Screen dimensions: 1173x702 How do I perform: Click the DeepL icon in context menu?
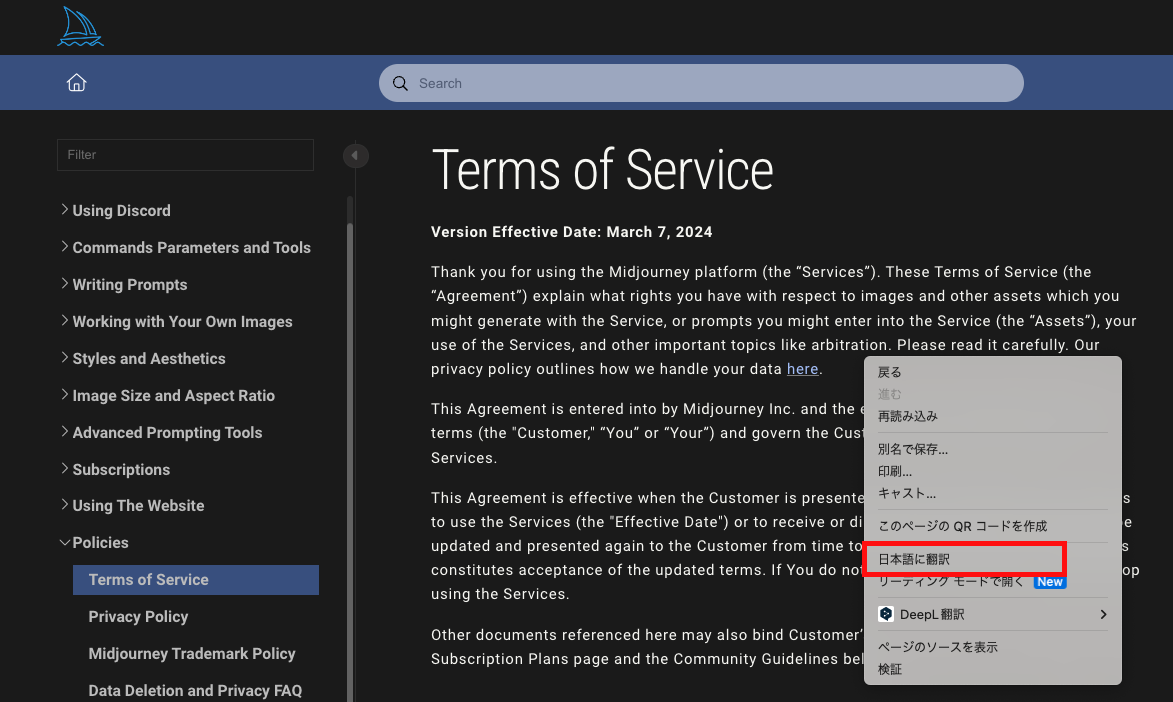[x=885, y=614]
